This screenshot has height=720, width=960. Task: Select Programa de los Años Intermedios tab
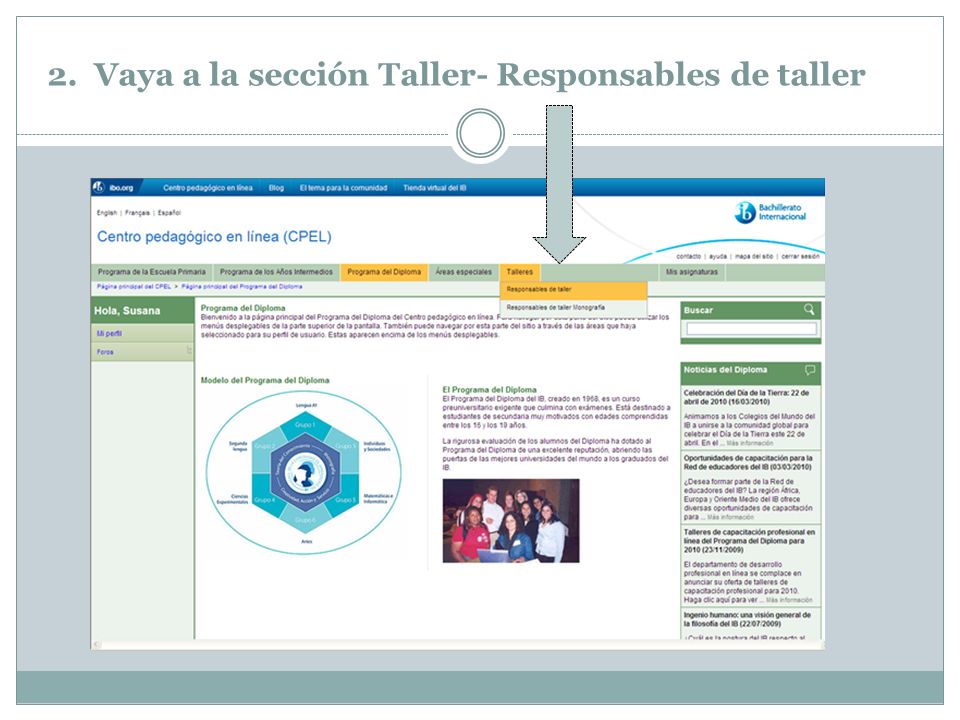point(276,272)
